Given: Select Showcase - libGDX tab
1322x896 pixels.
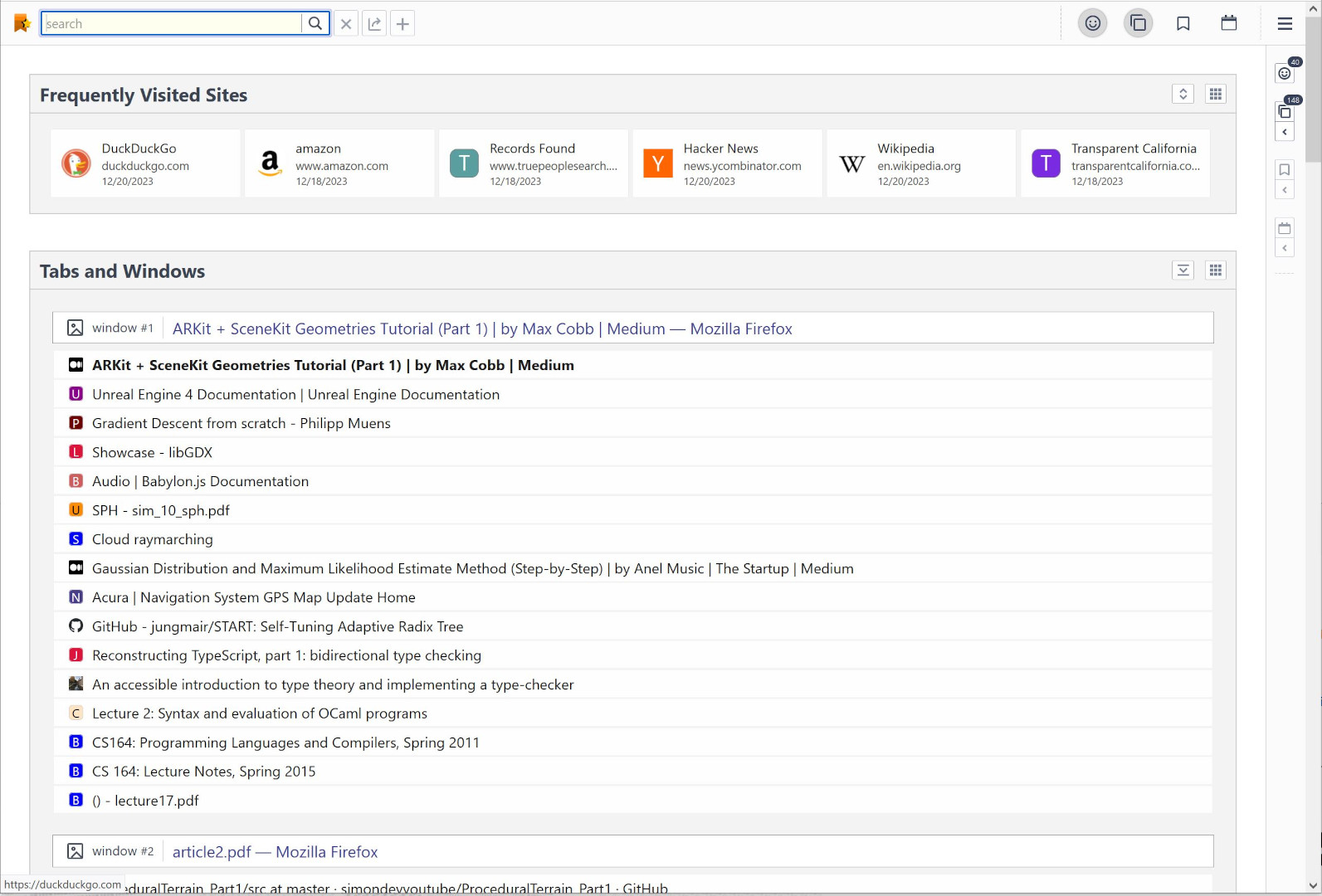Looking at the screenshot, I should pyautogui.click(x=632, y=452).
